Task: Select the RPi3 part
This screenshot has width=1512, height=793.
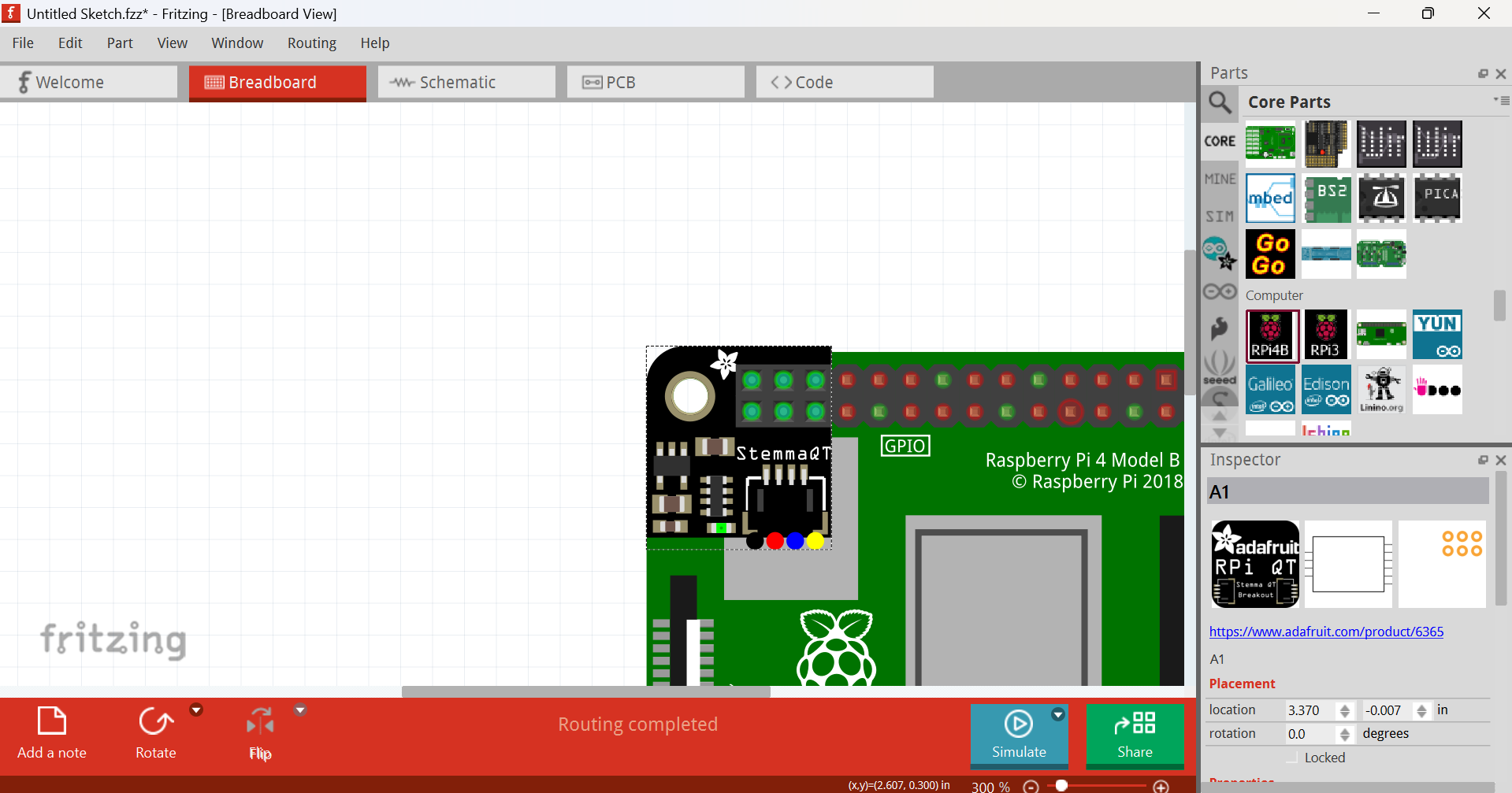Action: point(1326,335)
